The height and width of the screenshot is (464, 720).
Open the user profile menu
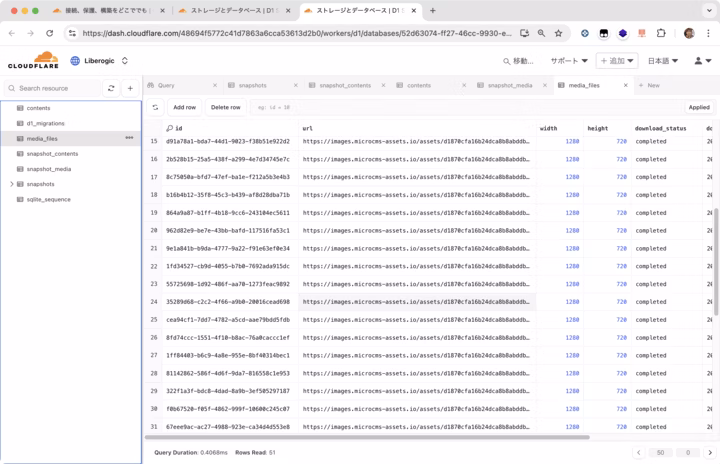703,61
